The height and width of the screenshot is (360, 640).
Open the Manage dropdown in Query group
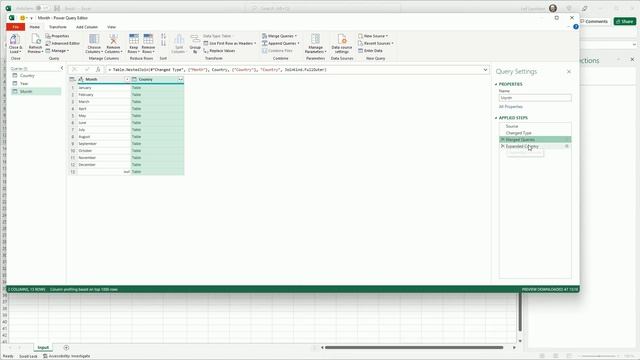tap(57, 51)
